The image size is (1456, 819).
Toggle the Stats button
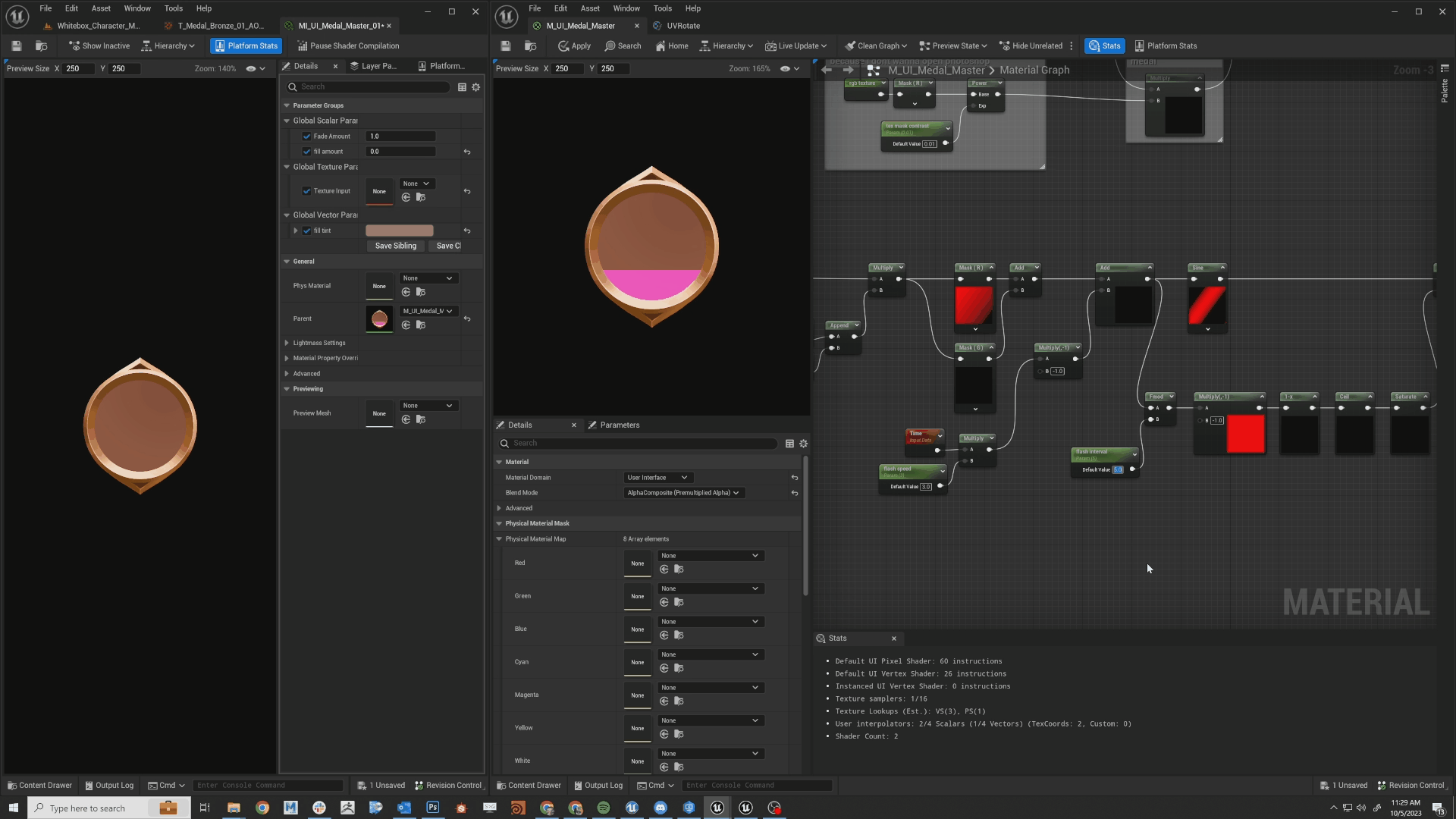click(1104, 46)
